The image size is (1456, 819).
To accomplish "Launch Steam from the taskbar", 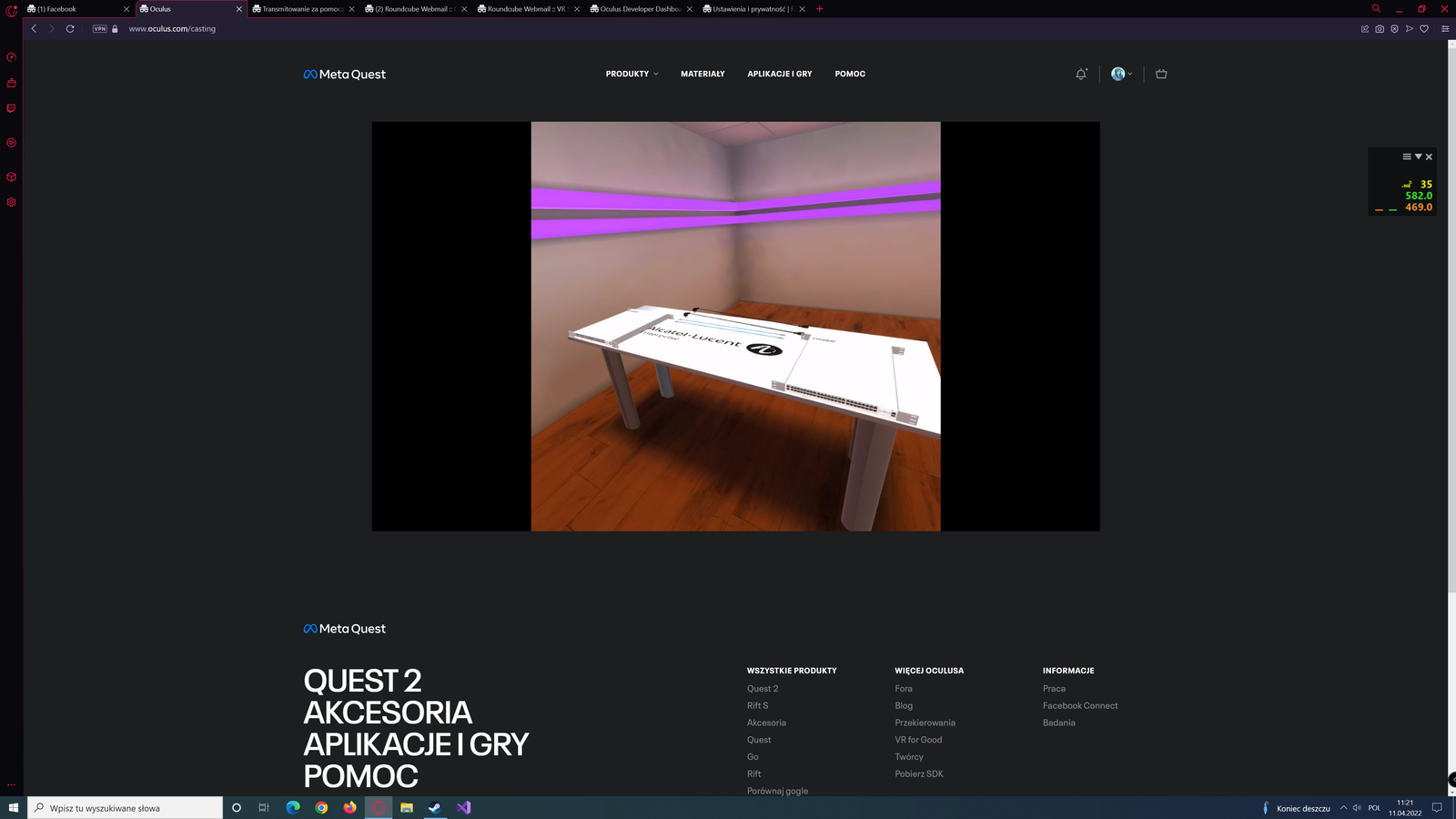I will tap(435, 807).
